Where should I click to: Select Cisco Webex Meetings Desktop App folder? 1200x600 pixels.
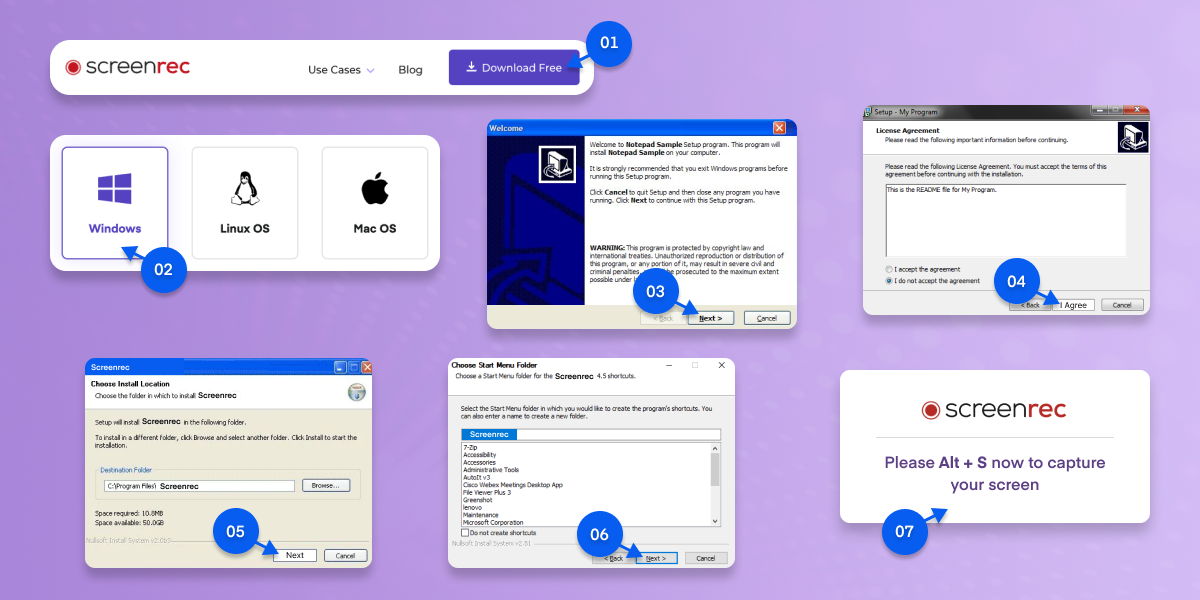[512, 485]
